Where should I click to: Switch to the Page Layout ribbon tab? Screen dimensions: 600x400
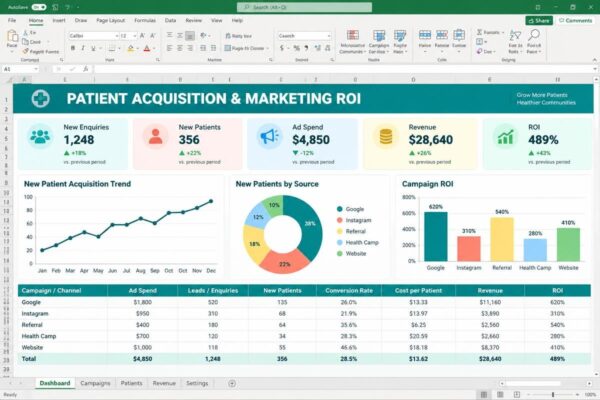coord(111,20)
